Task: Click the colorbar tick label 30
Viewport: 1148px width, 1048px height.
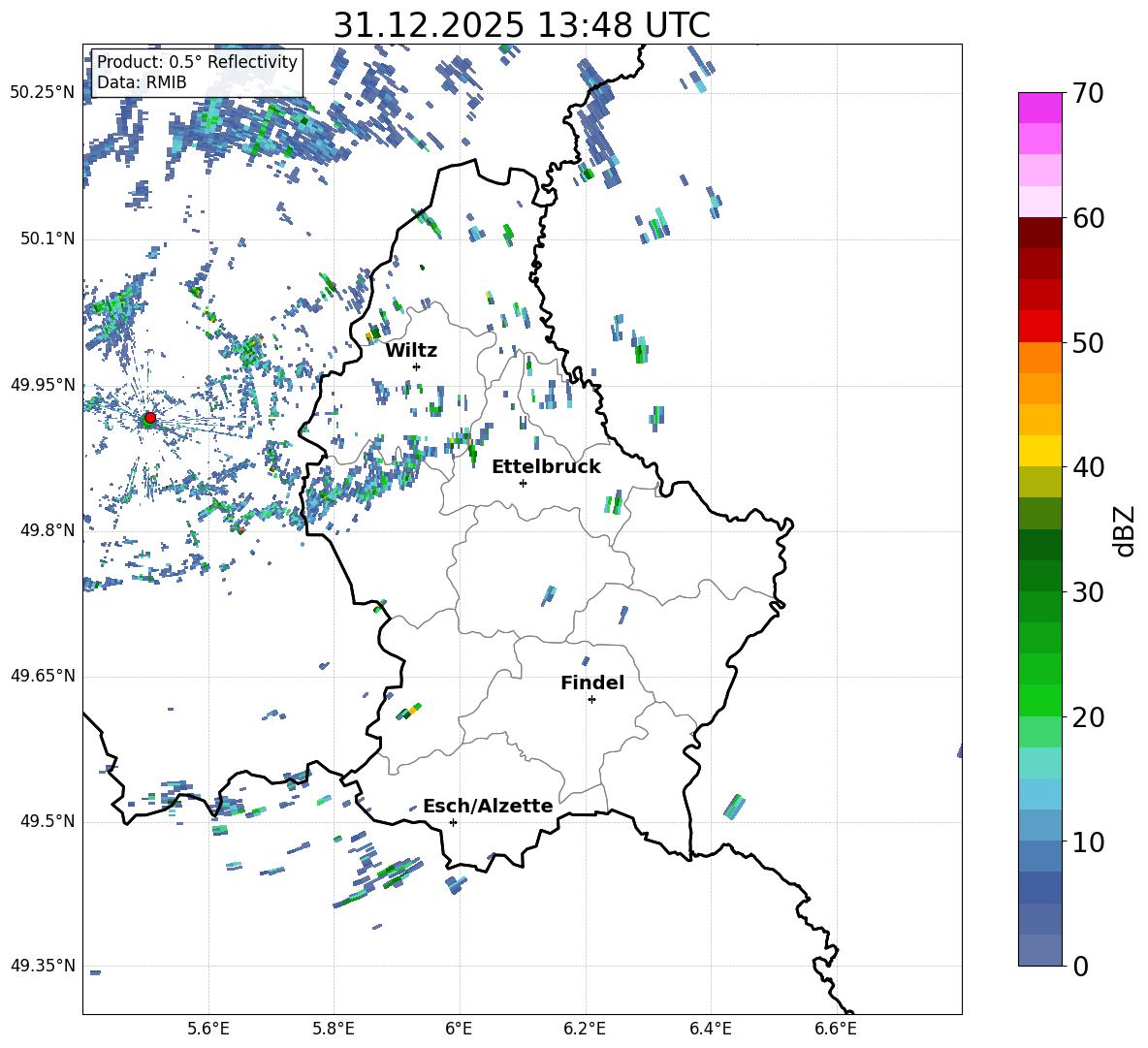Action: tap(1088, 592)
